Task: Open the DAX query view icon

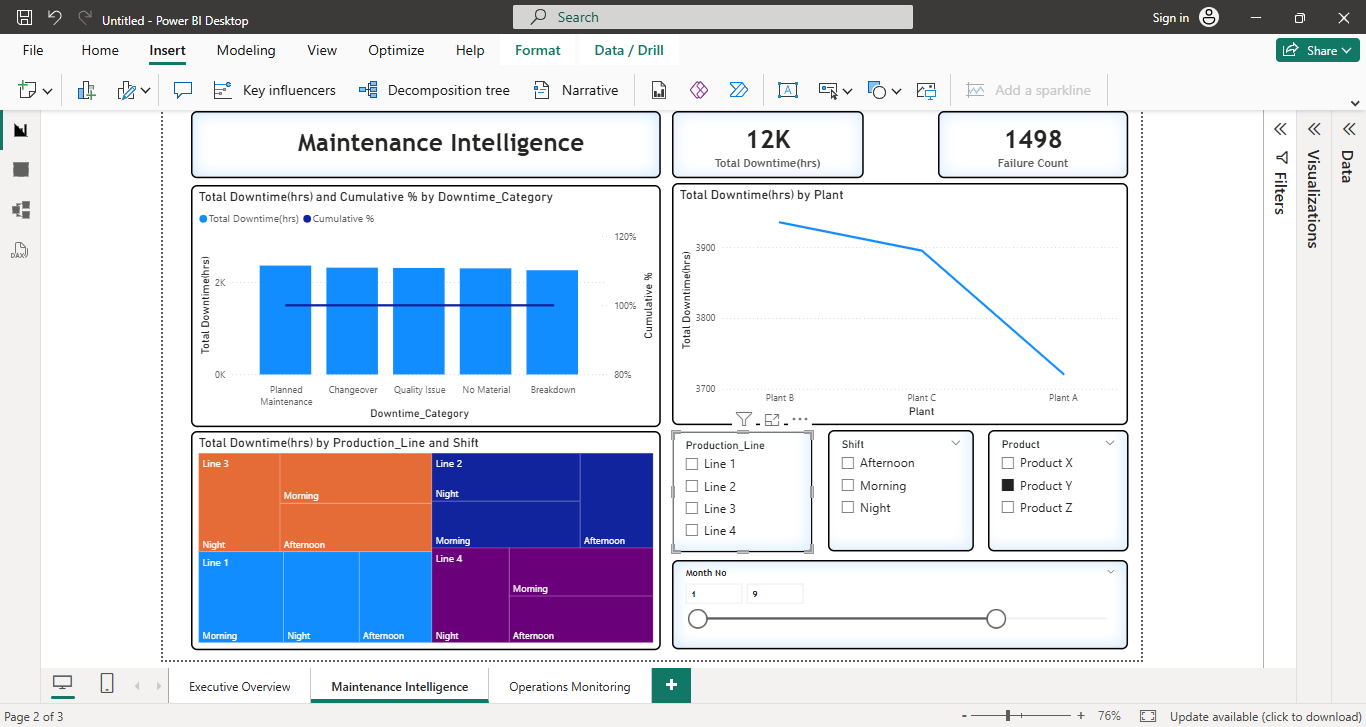Action: pyautogui.click(x=20, y=250)
